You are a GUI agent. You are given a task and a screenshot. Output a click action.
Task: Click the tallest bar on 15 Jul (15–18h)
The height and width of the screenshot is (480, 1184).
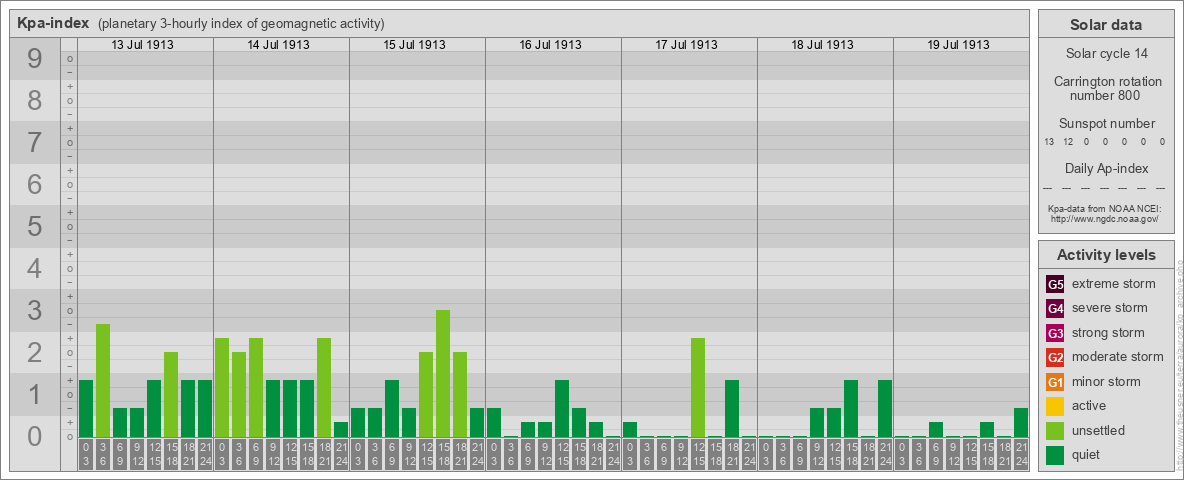[x=443, y=374]
